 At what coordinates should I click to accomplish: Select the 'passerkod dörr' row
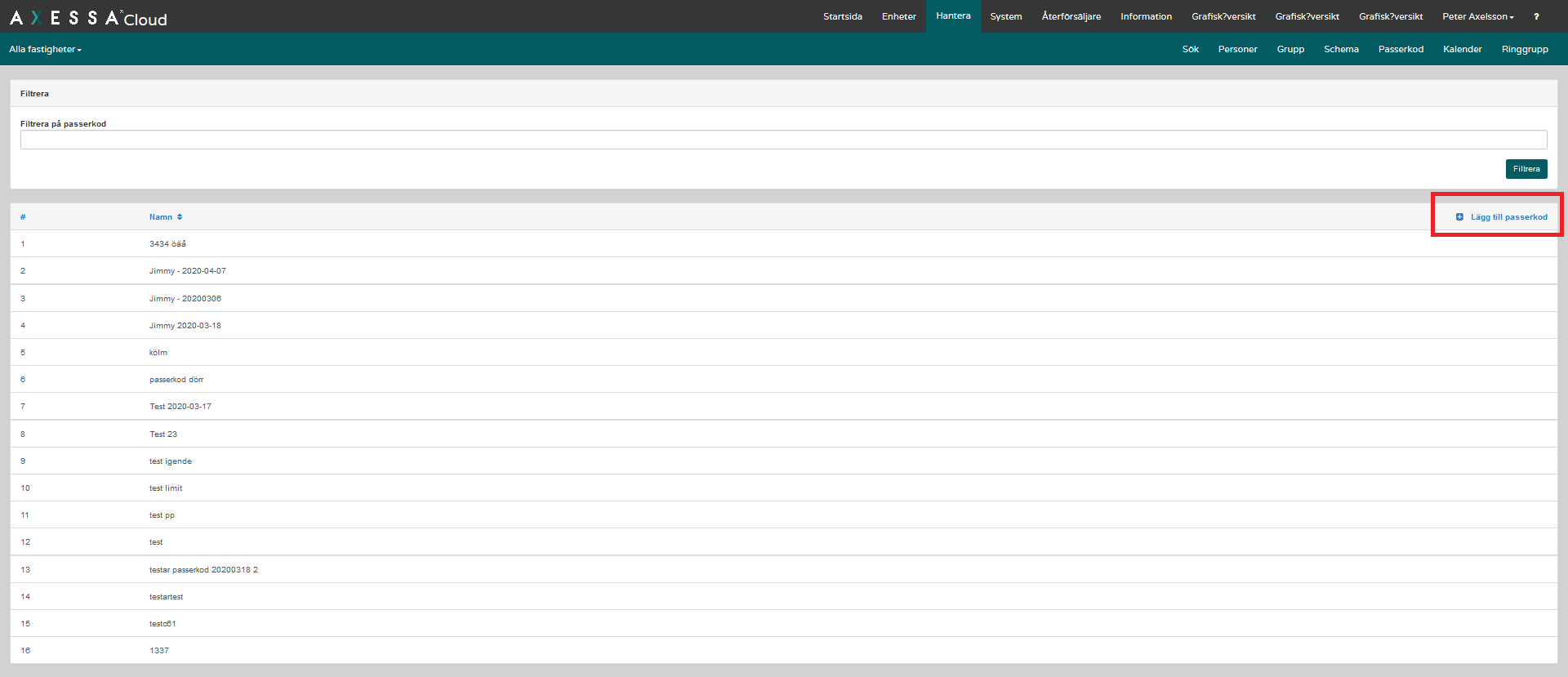click(783, 379)
